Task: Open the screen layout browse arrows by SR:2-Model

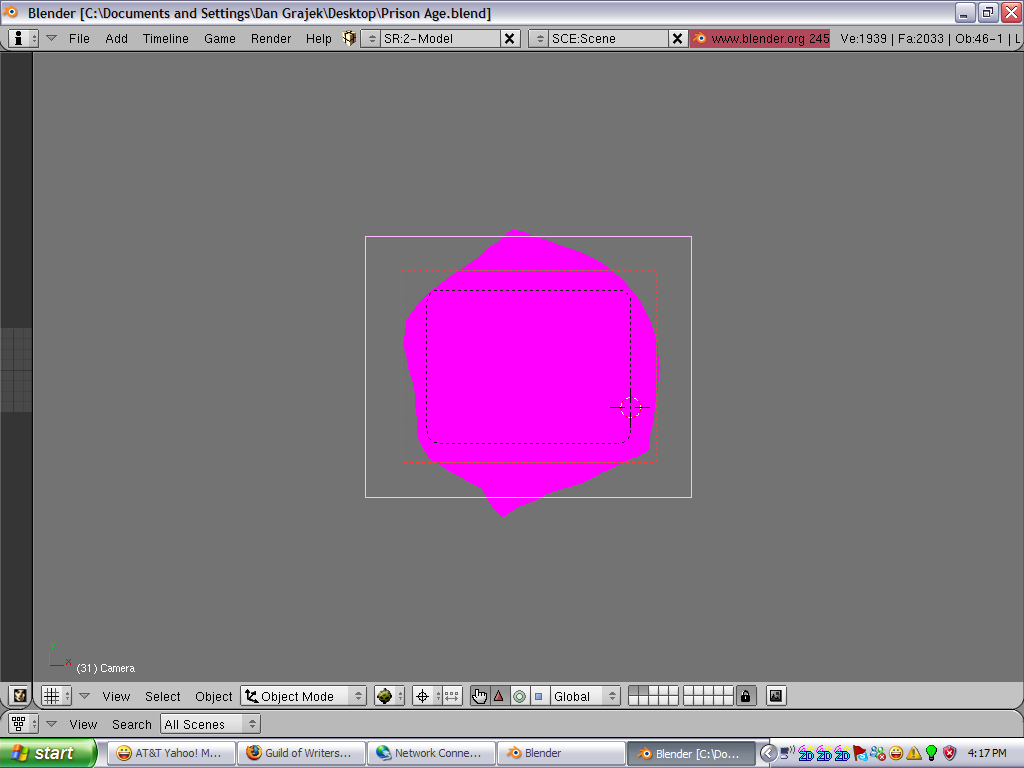Action: click(372, 39)
